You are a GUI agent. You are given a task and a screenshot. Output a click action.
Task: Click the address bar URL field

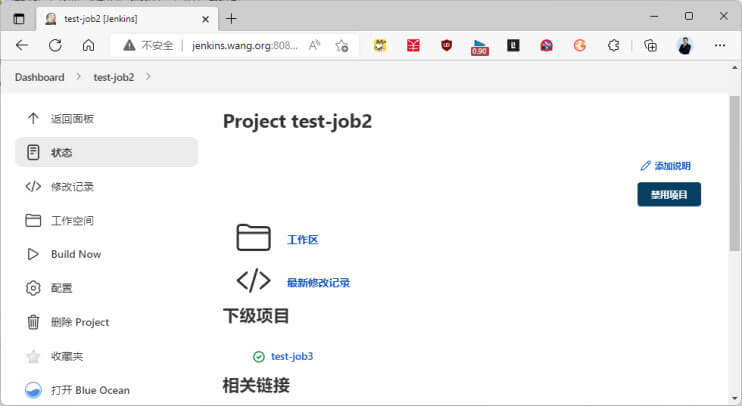(x=245, y=45)
